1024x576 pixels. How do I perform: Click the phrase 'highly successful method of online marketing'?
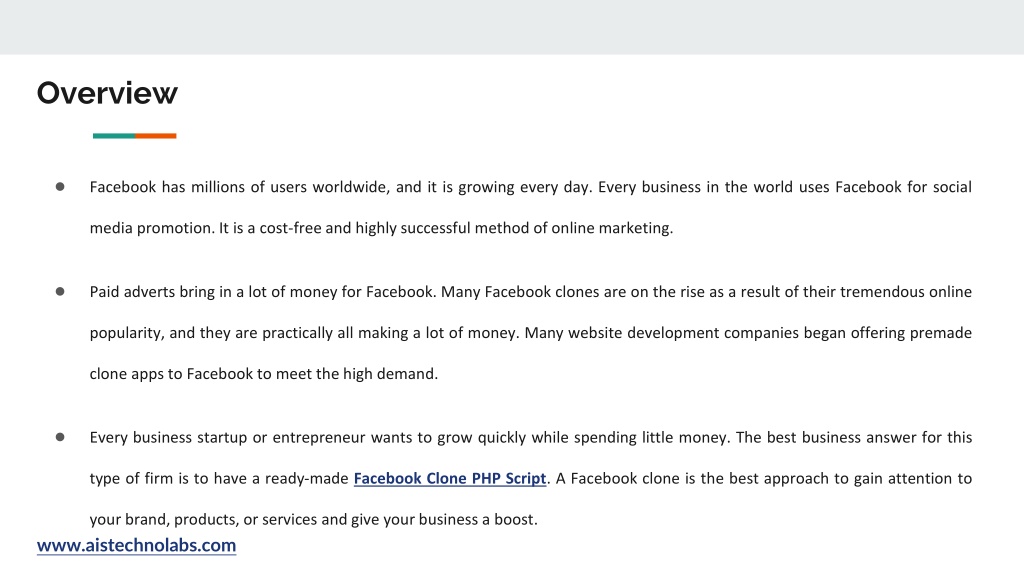514,228
